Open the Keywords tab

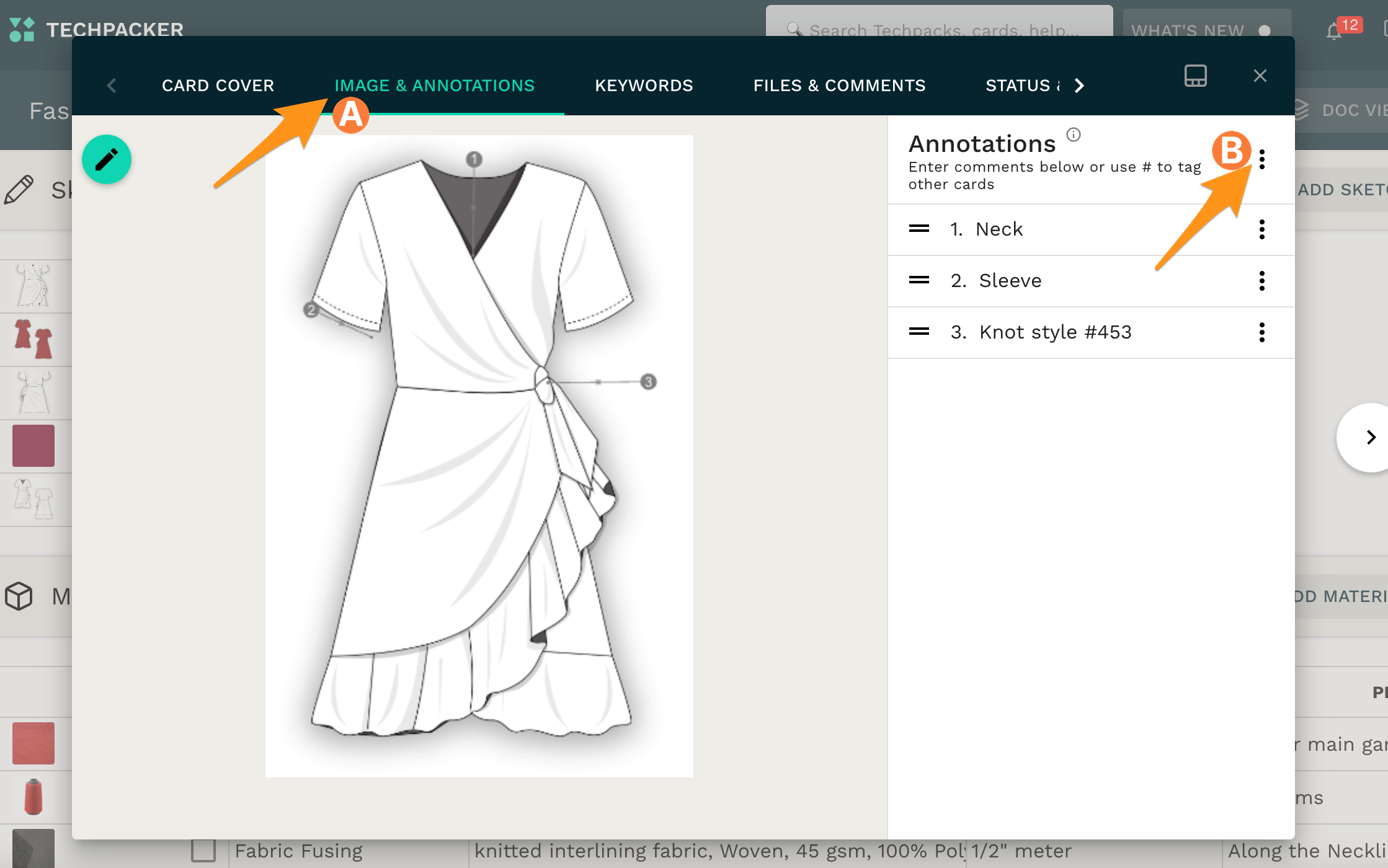(x=644, y=86)
